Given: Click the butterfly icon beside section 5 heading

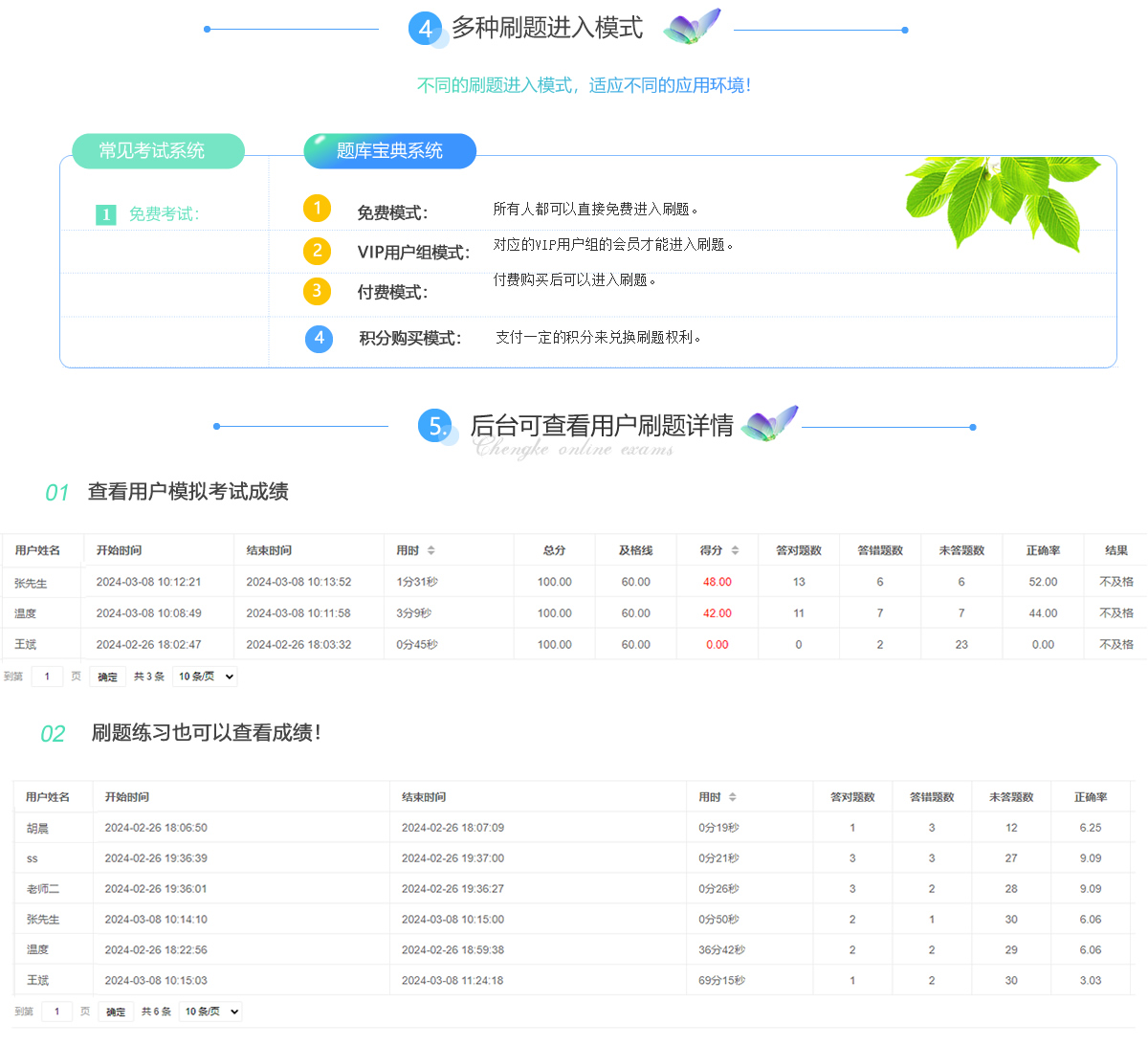Looking at the screenshot, I should (x=770, y=424).
